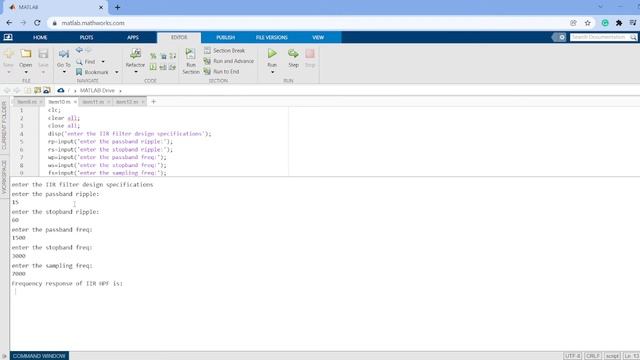Image resolution: width=640 pixels, height=360 pixels.
Task: Collapse the toolstrip using the header toggle
Action: [559, 37]
